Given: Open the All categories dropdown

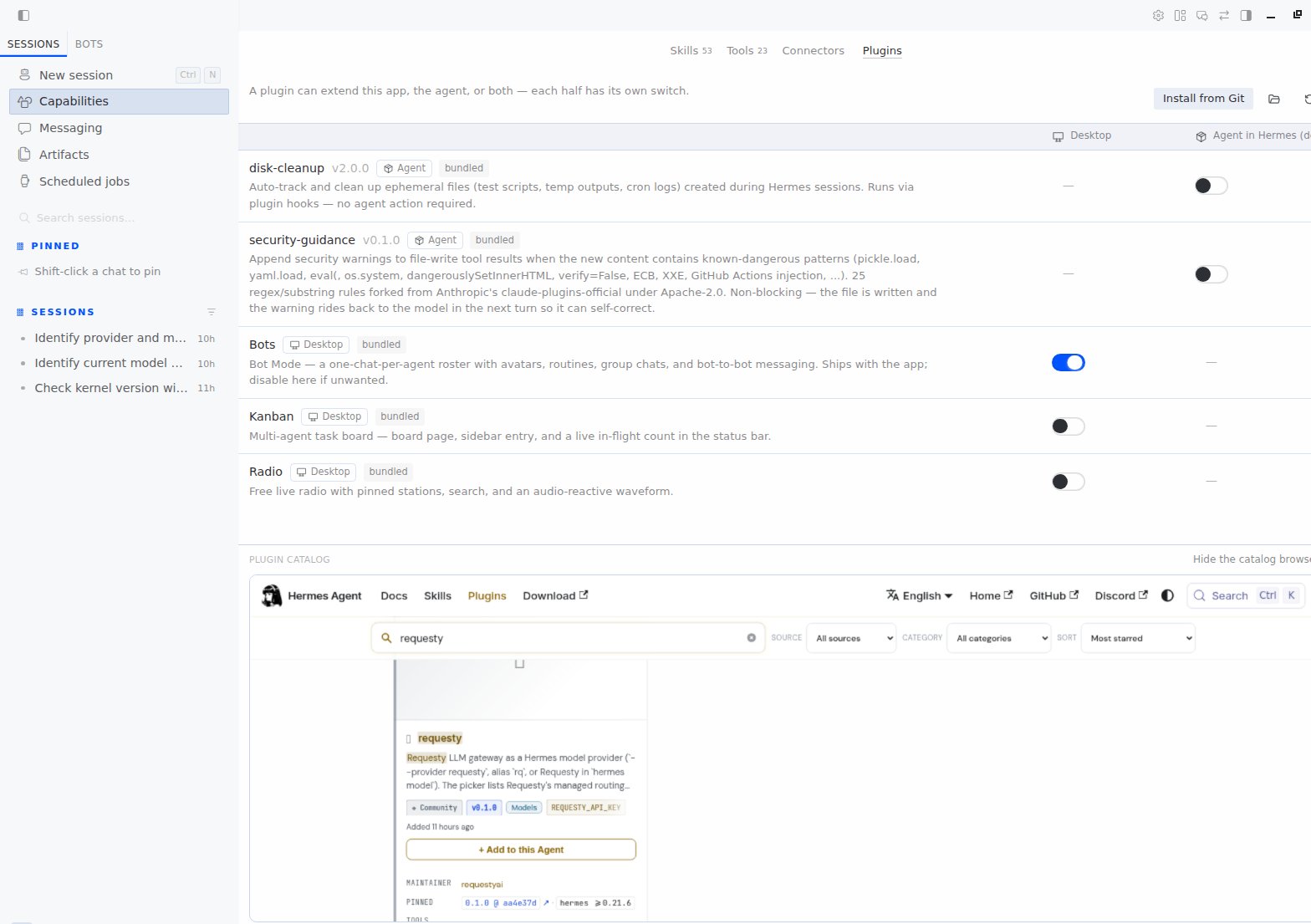Looking at the screenshot, I should (x=998, y=638).
